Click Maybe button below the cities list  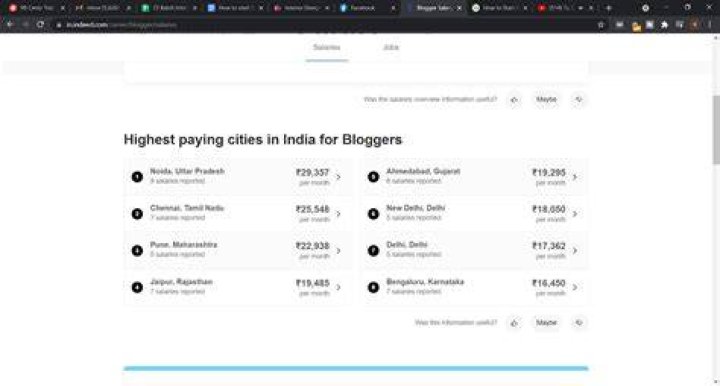546,323
